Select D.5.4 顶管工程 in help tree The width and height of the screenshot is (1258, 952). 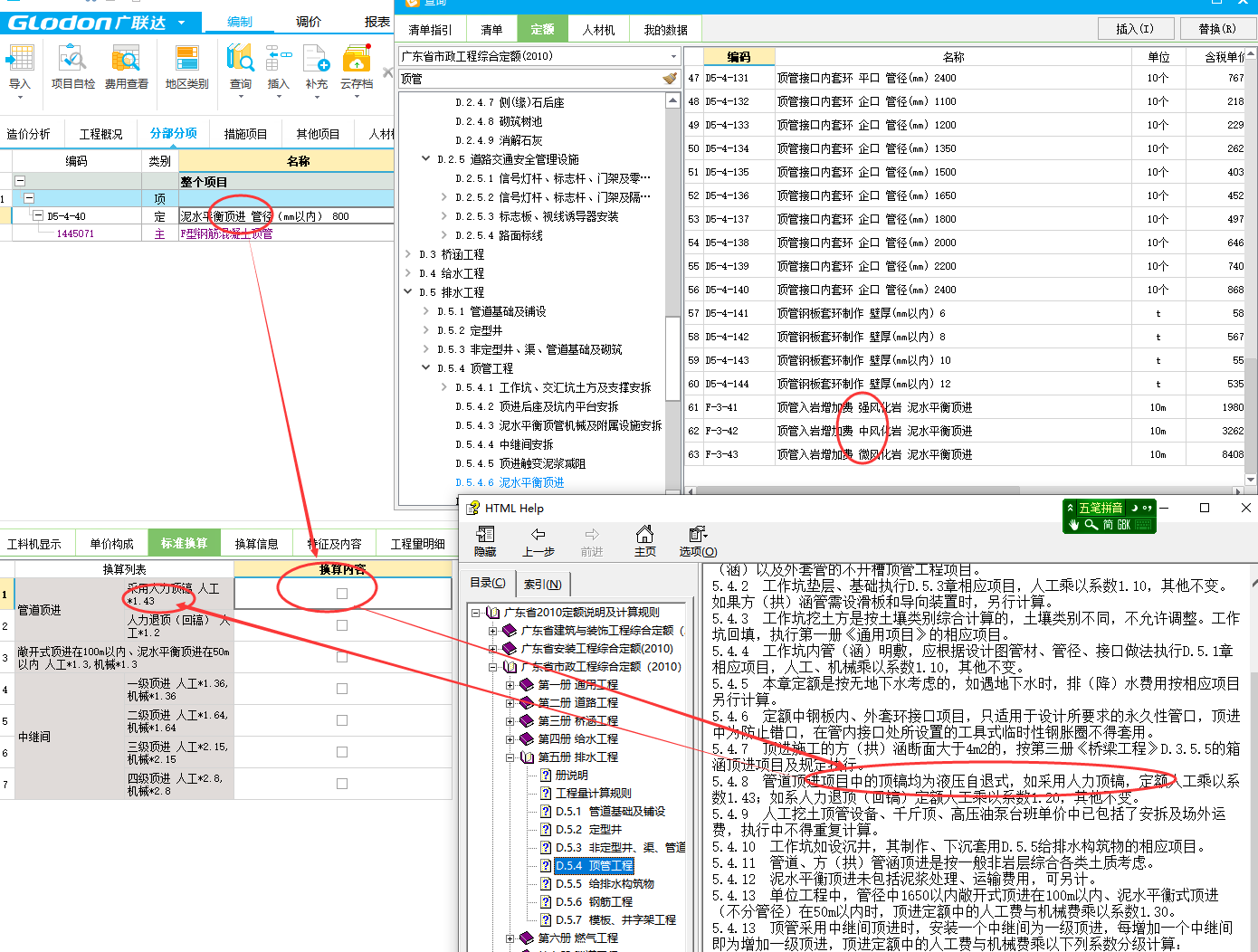point(594,866)
